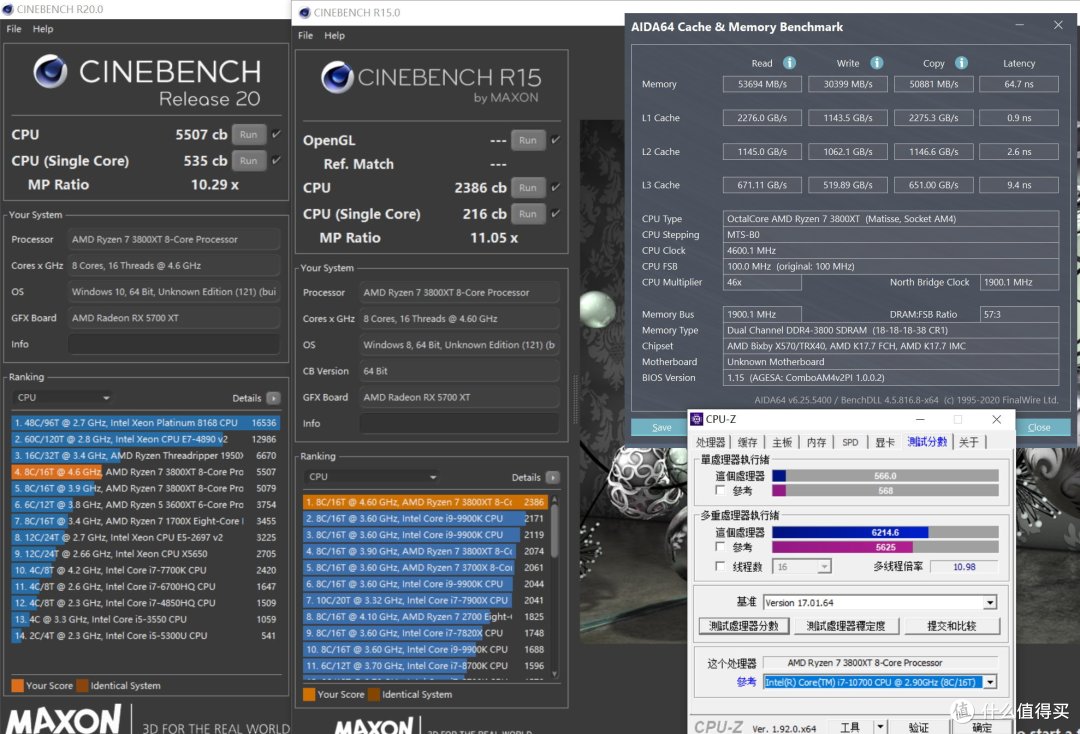Screen dimensions: 1080x734
Task: Toggle the R15 OpenGL test checkmark
Action: [x=555, y=140]
